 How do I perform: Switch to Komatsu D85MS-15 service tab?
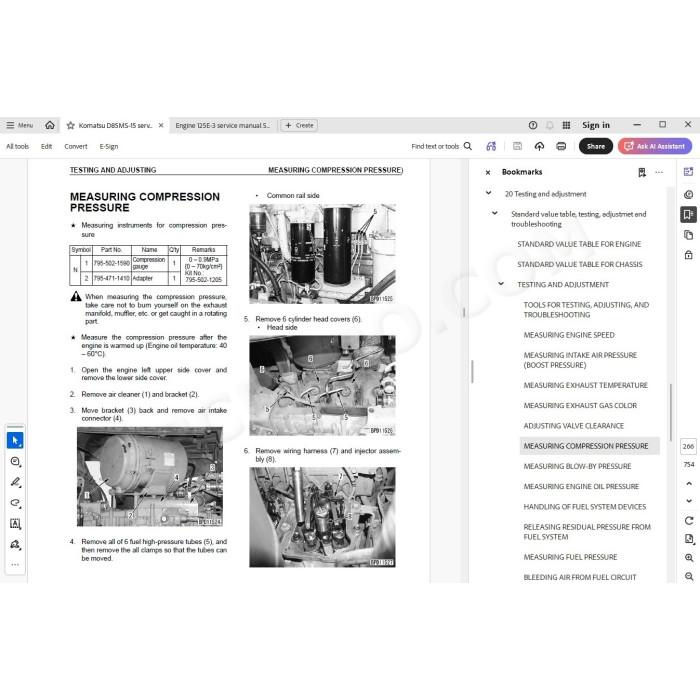[x=115, y=125]
